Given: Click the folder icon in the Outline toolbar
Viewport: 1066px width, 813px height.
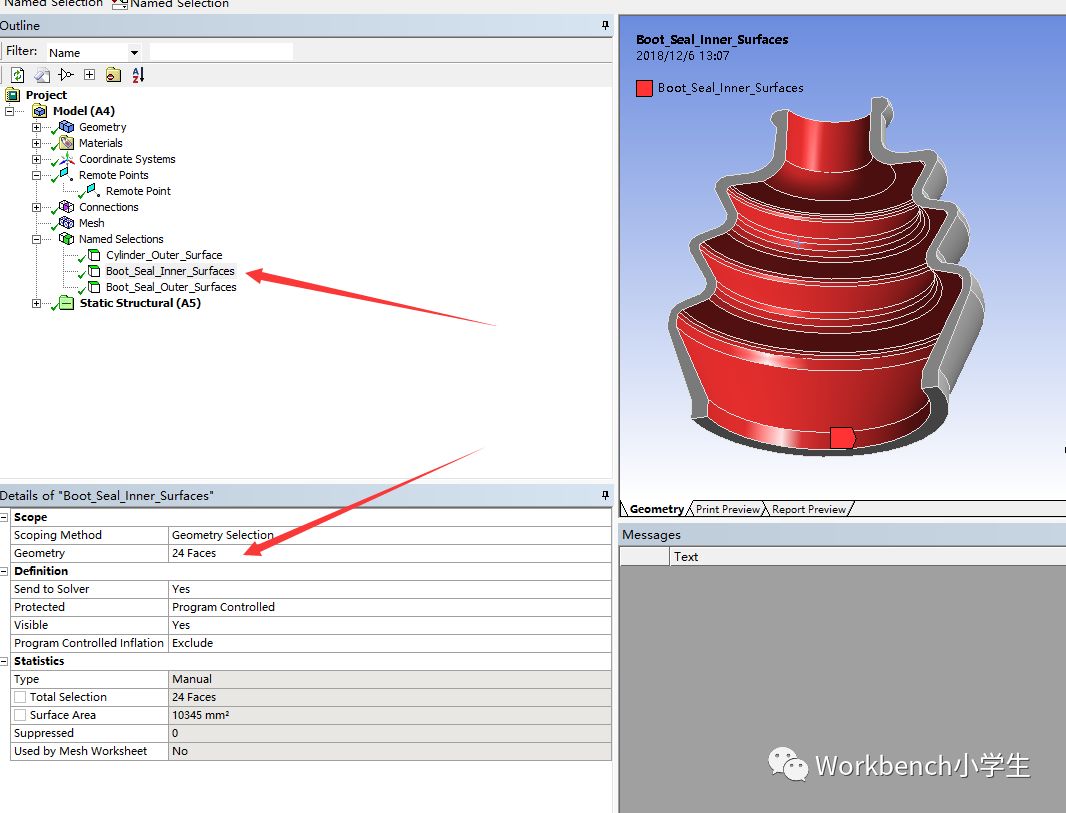Looking at the screenshot, I should click(113, 75).
